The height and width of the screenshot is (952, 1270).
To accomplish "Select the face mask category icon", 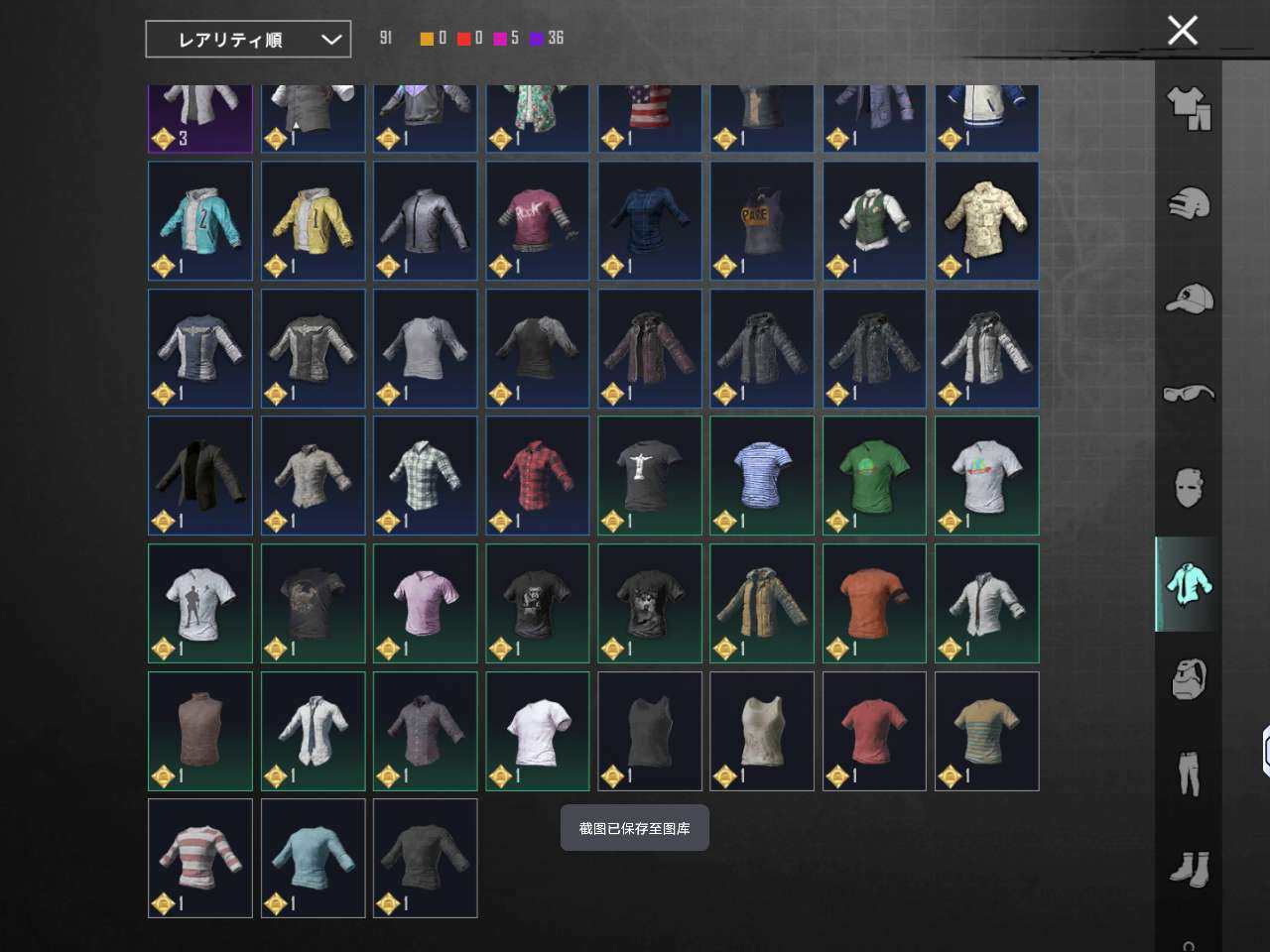I will 1189,488.
